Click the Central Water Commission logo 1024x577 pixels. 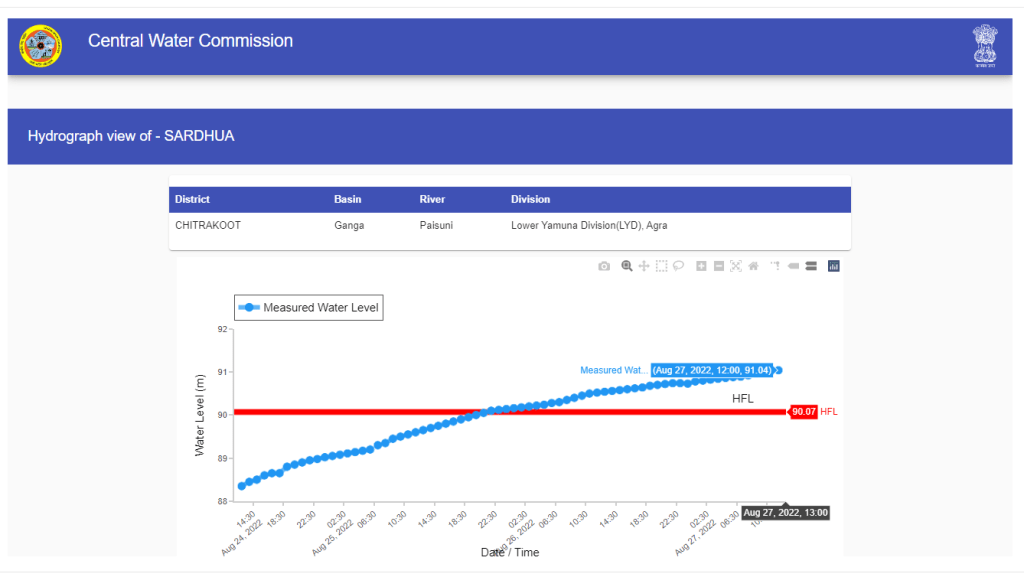(40, 45)
